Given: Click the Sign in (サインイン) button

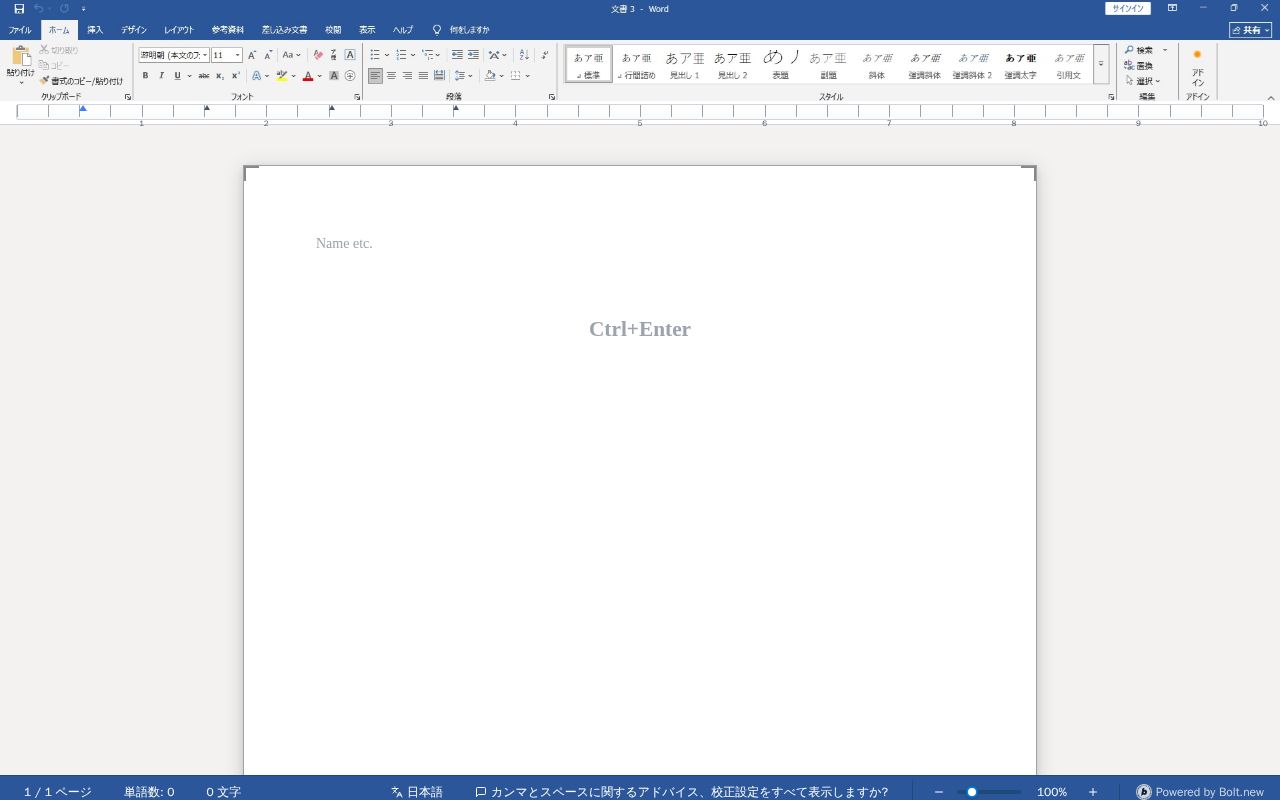Looking at the screenshot, I should coord(1128,8).
